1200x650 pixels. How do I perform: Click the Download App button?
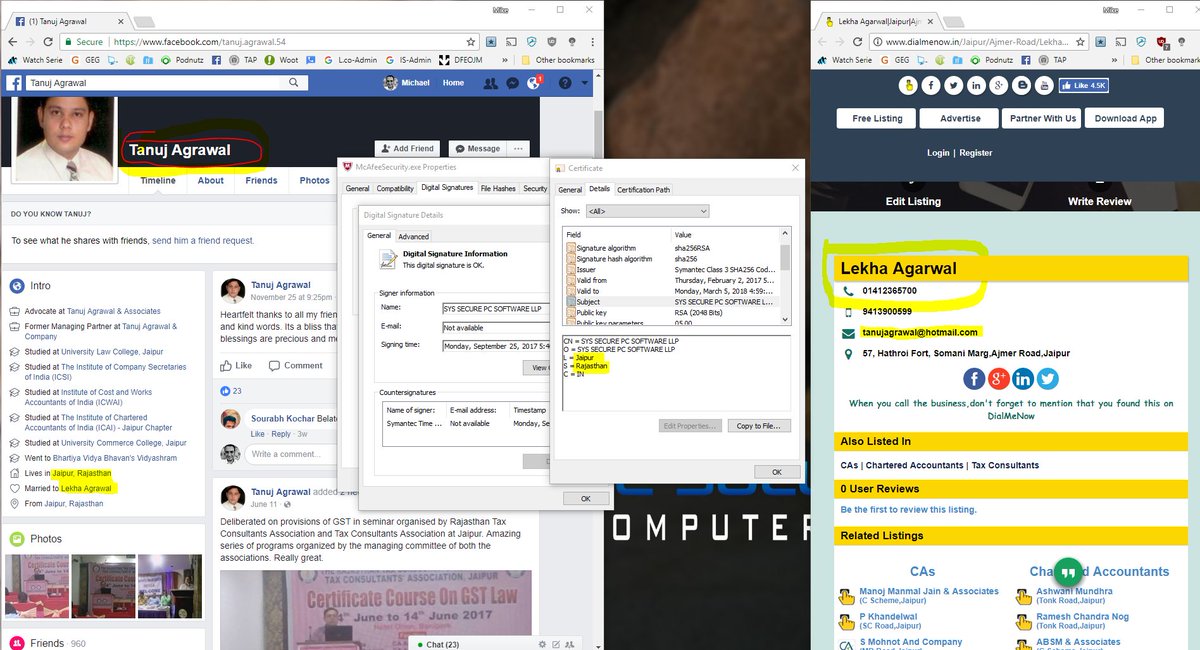(1125, 118)
